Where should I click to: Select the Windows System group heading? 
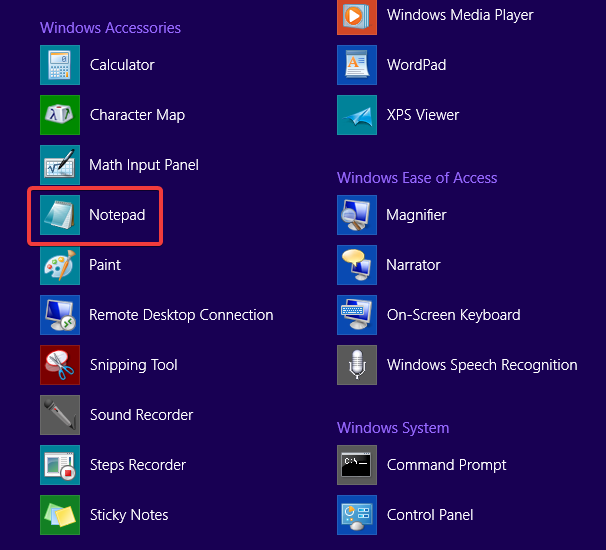tap(393, 428)
